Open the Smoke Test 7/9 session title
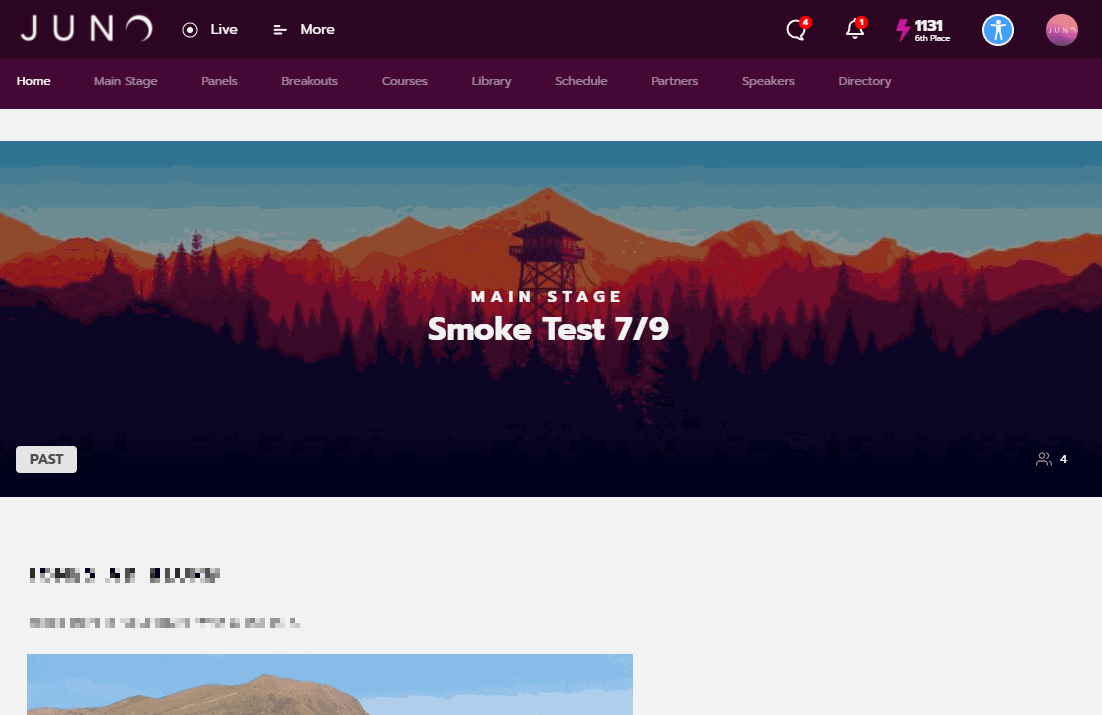 coord(548,329)
